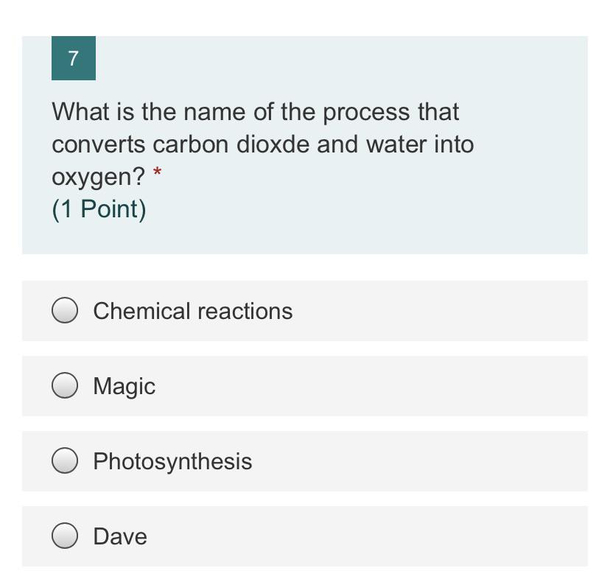The height and width of the screenshot is (582, 610).
Task: Click the red required asterisk
Action: click(x=157, y=176)
